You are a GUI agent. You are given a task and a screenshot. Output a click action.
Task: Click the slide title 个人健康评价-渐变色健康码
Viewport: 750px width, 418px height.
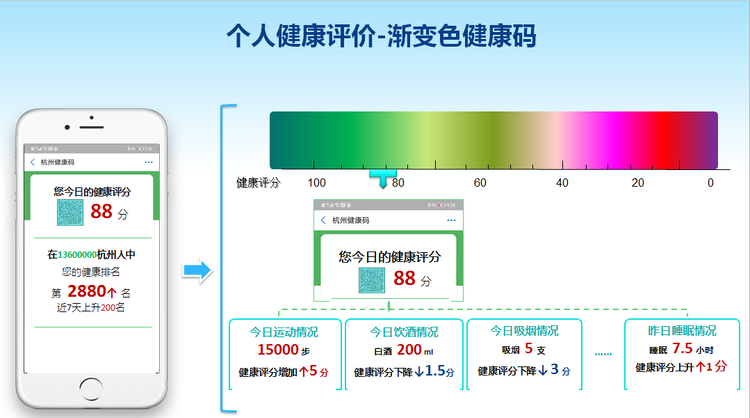click(x=381, y=35)
